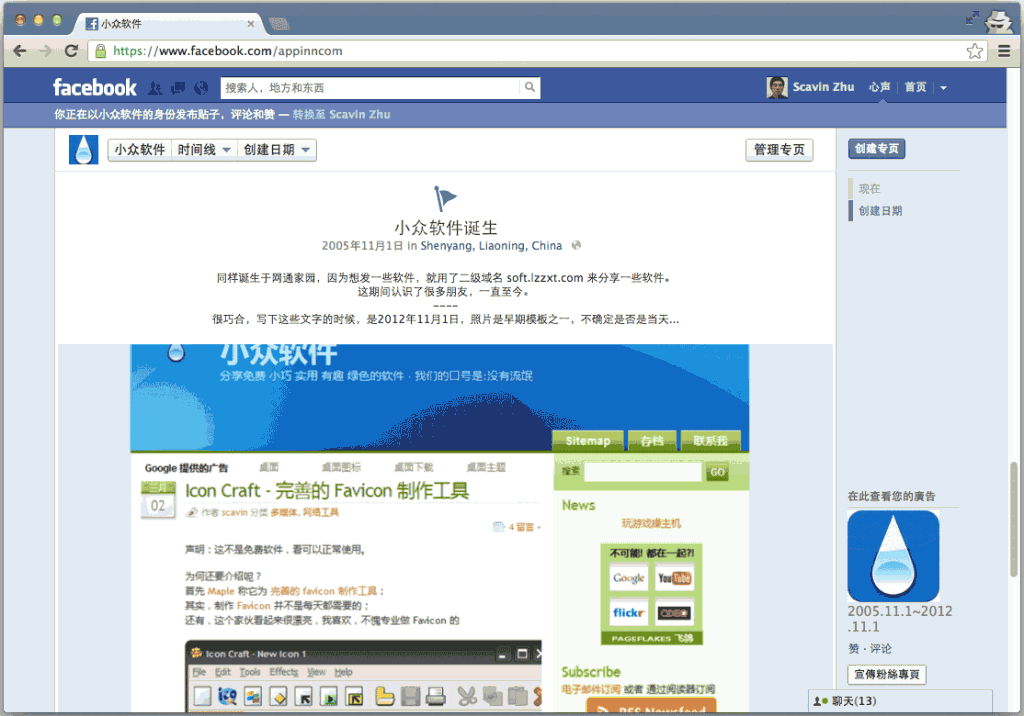Open the Chrome hamburger menu

tap(1004, 51)
